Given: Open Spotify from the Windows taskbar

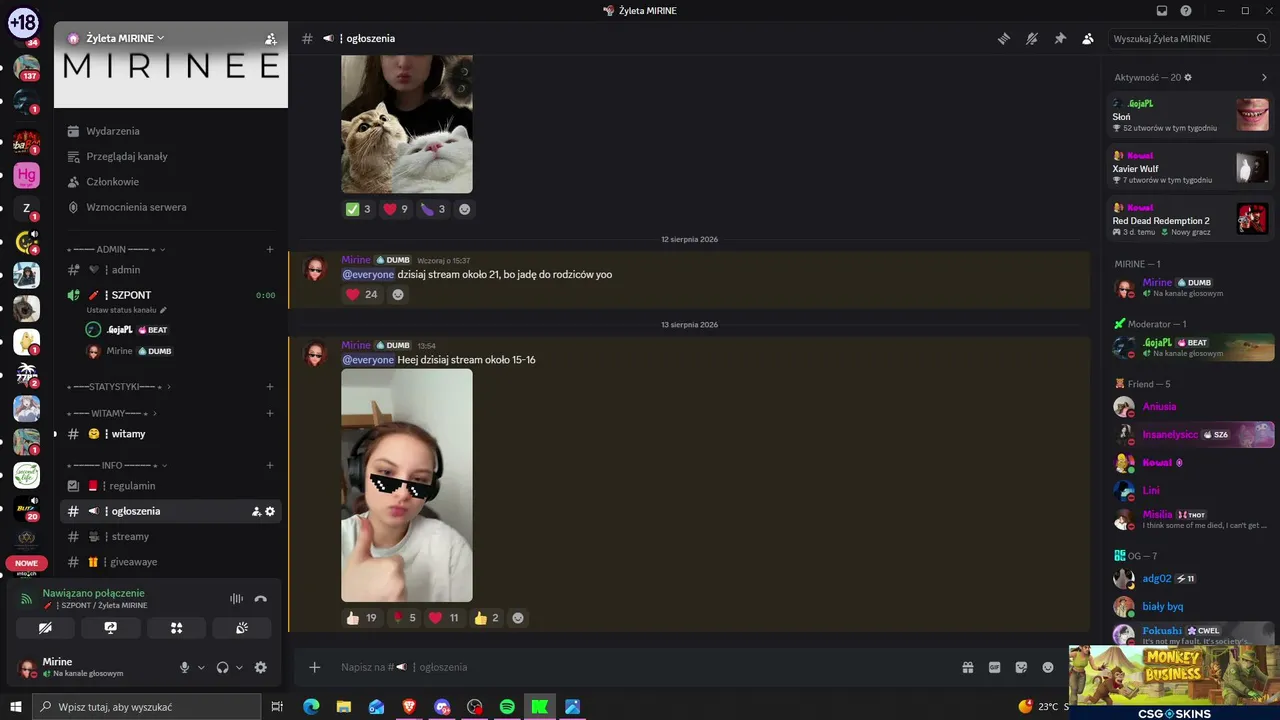Looking at the screenshot, I should (507, 707).
